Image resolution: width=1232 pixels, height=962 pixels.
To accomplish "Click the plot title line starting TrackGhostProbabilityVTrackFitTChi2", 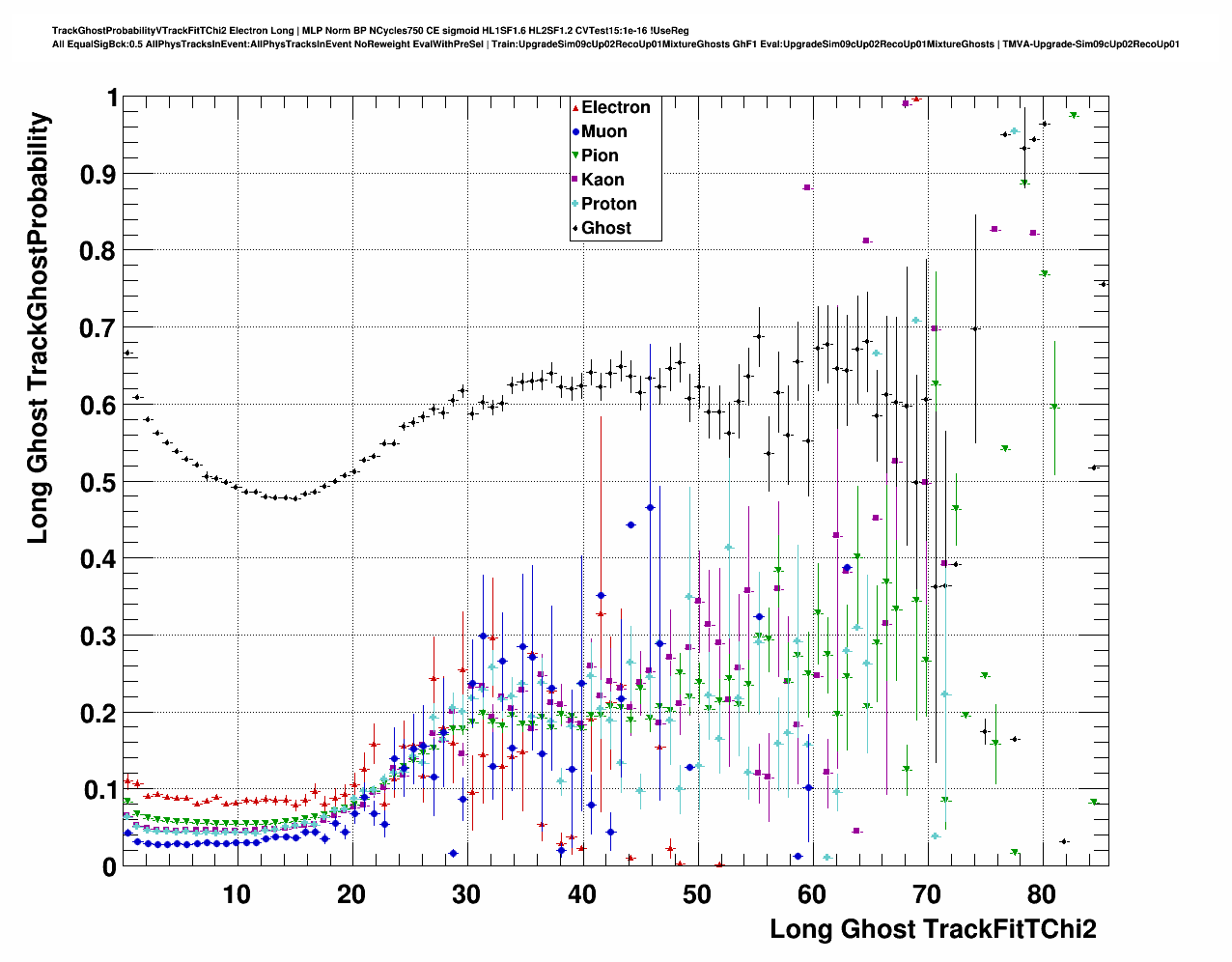I will [x=370, y=31].
